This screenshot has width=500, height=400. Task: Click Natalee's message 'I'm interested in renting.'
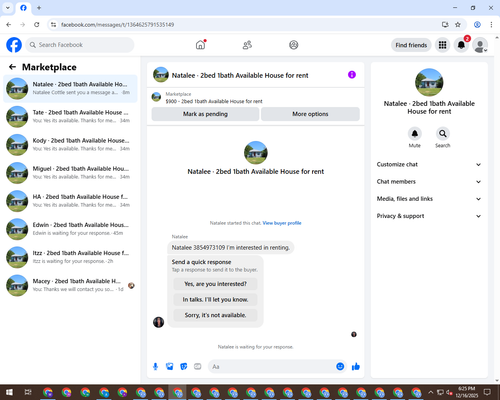click(x=231, y=248)
